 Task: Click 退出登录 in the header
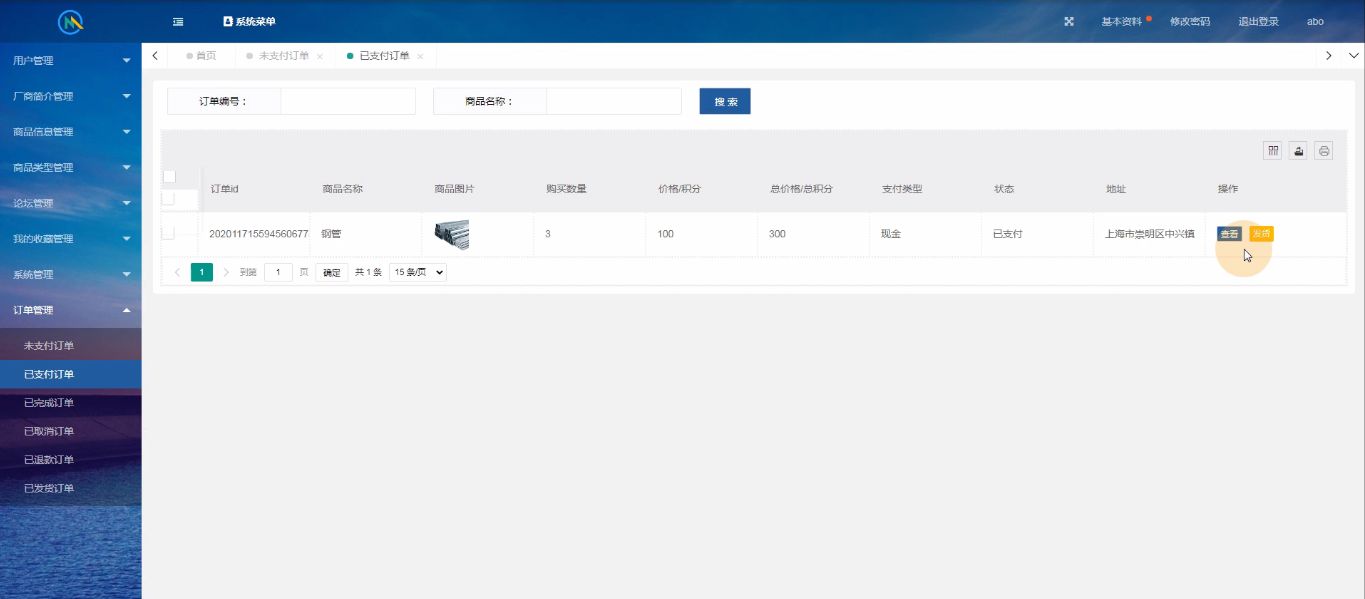1258,21
